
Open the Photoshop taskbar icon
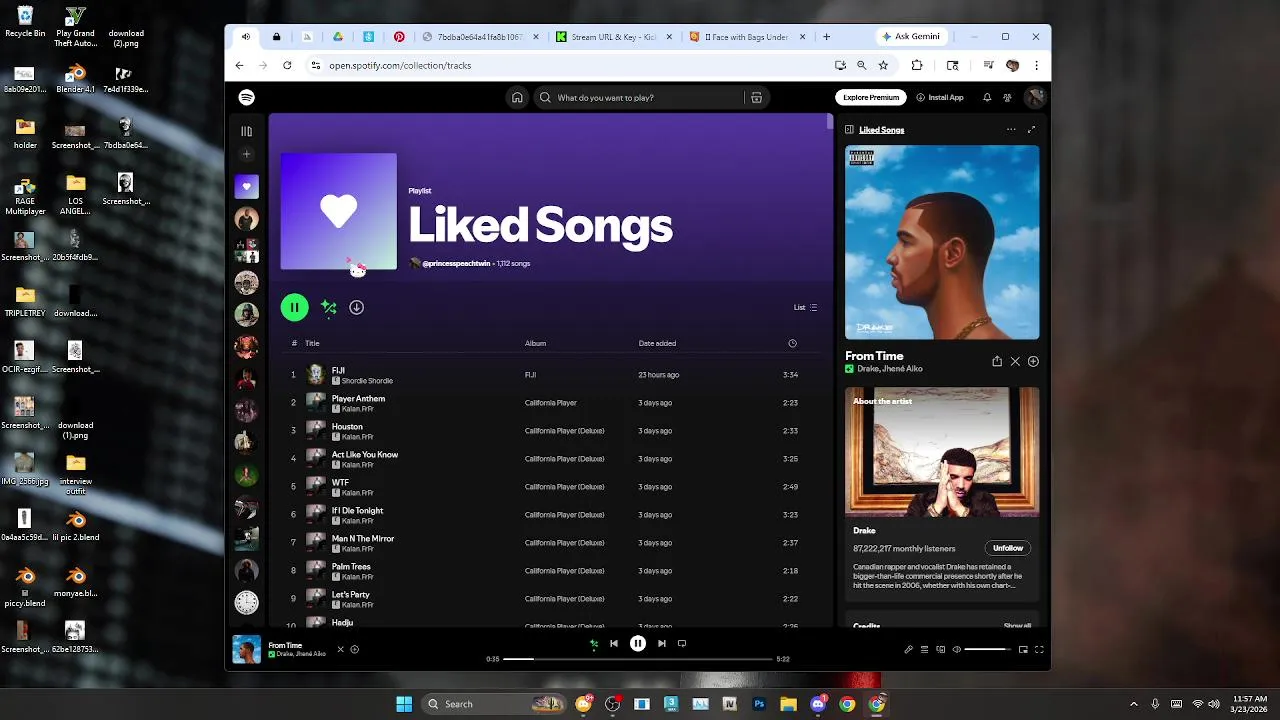pos(759,704)
